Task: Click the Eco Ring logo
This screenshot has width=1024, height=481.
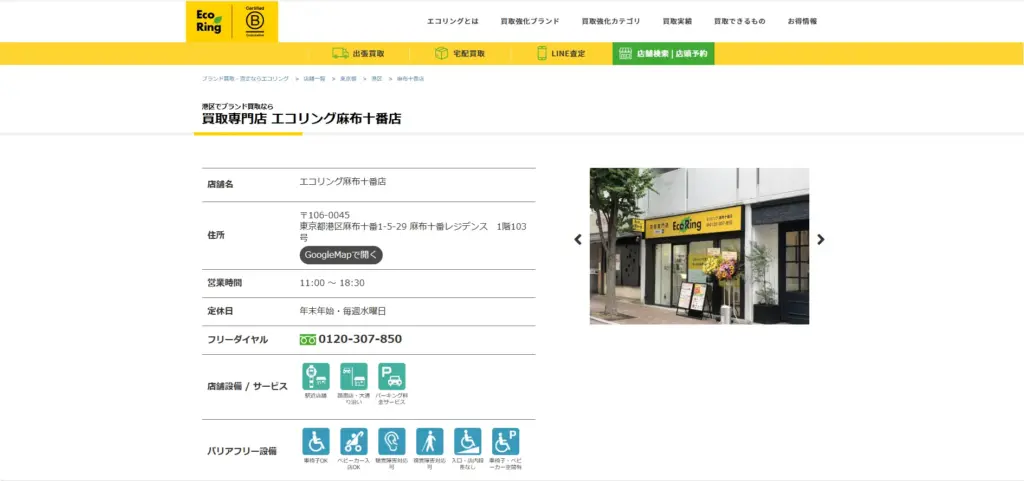Action: pos(208,21)
